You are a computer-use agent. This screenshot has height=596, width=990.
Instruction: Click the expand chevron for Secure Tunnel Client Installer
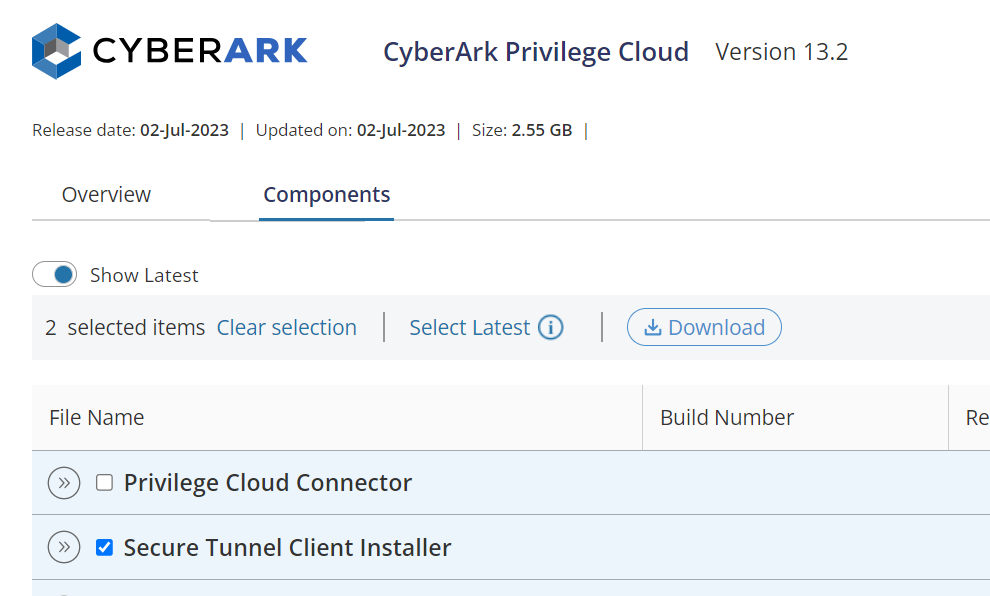coord(64,547)
